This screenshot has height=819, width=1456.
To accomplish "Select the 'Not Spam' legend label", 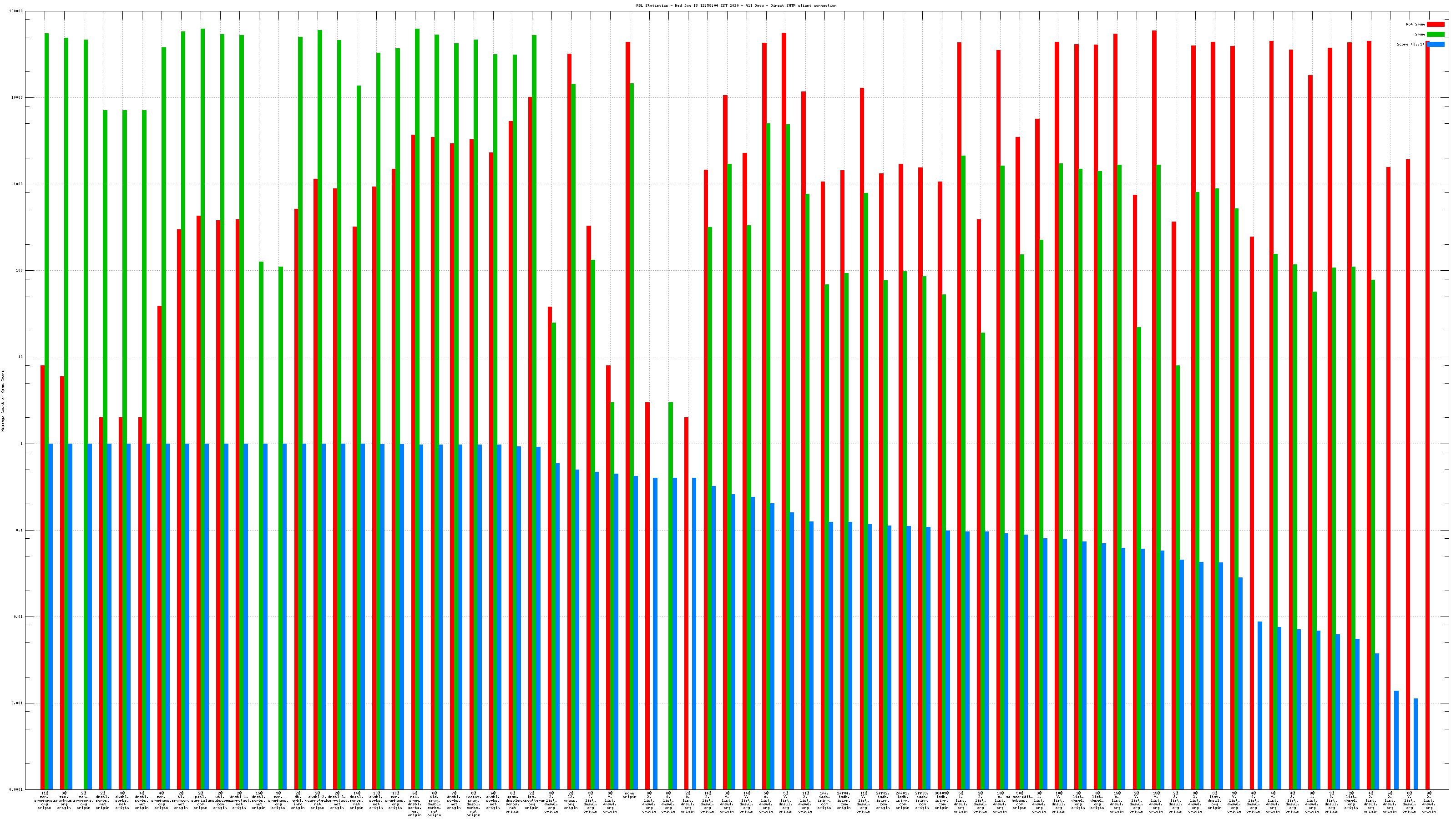I will point(1416,24).
